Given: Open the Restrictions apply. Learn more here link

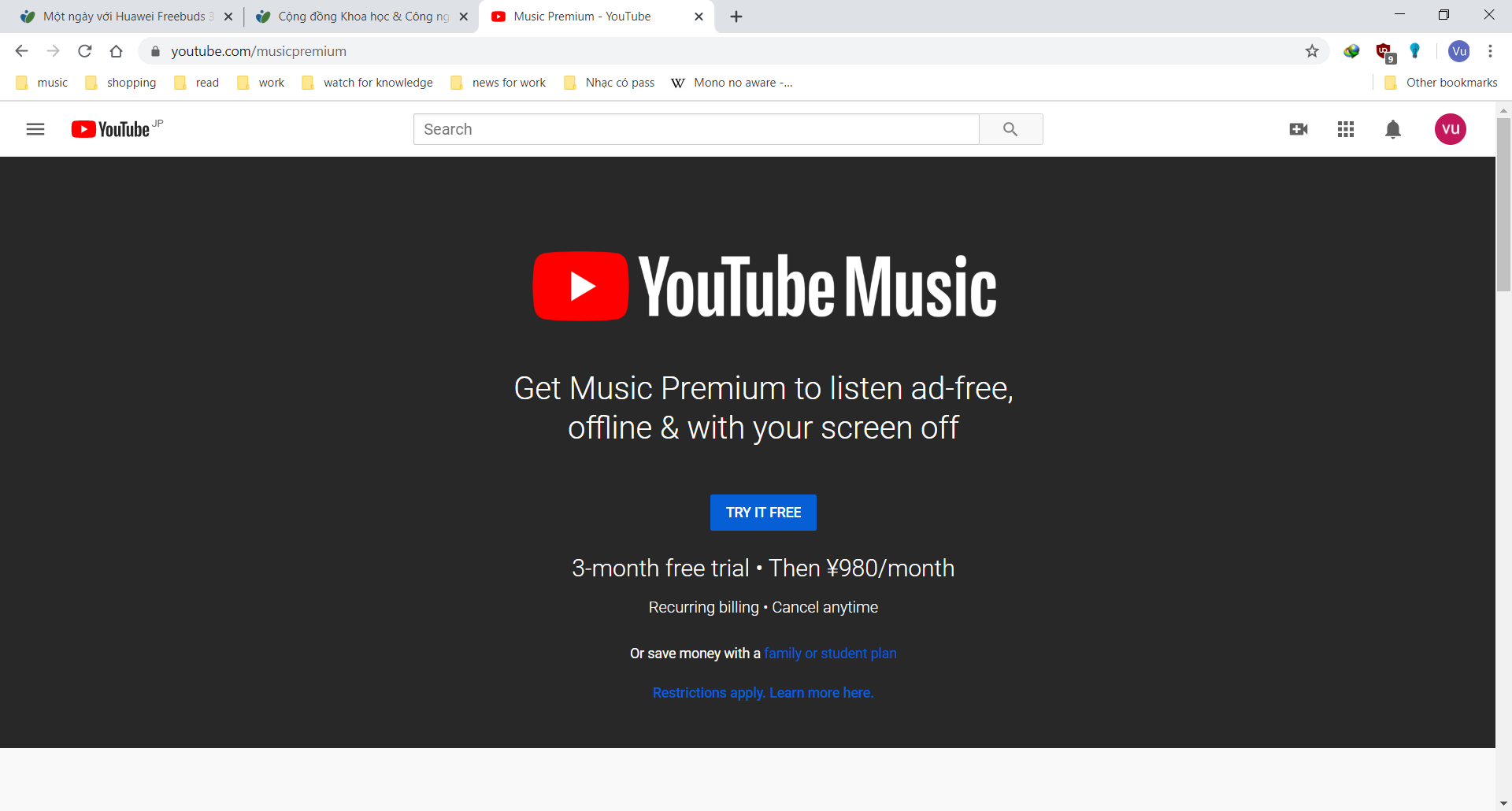Looking at the screenshot, I should click(x=763, y=693).
